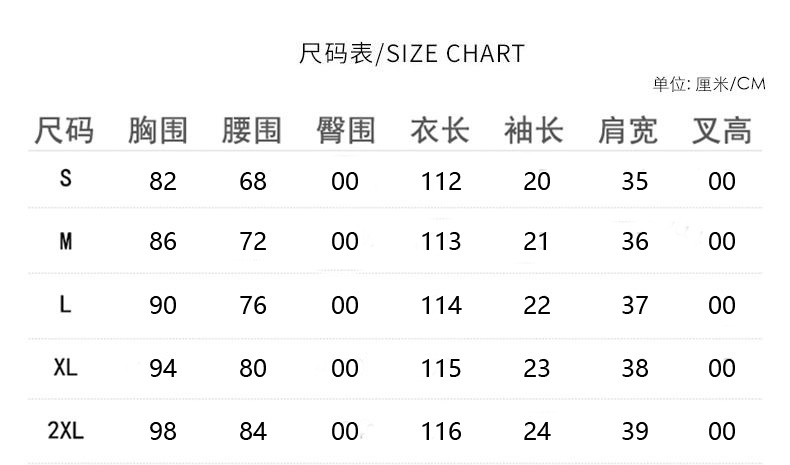Click shoulder width 39 in 2XL row
Screen dimensions: 790x465
(x=635, y=431)
